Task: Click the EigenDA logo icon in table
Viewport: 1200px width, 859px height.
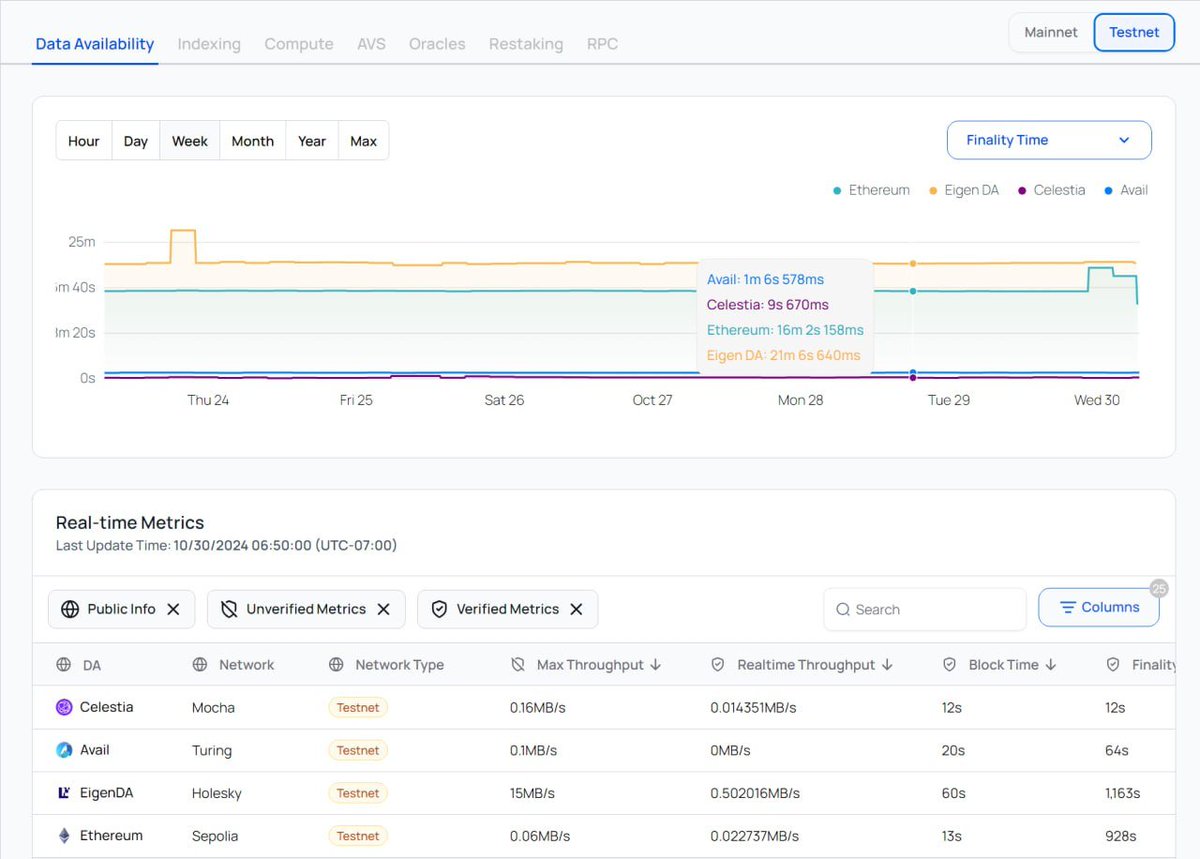Action: click(x=64, y=793)
